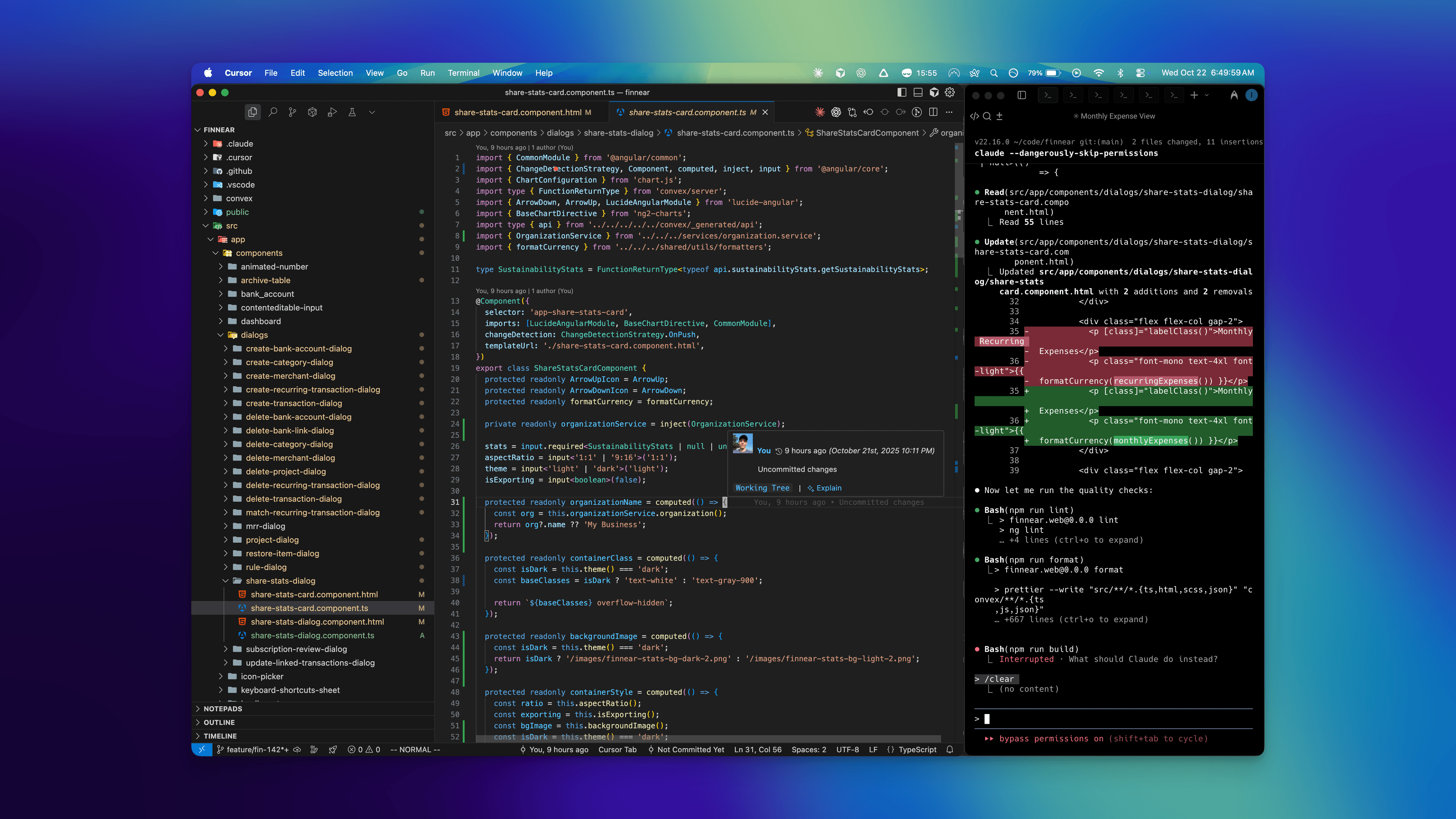The height and width of the screenshot is (819, 1456).
Task: Expand the OUTLINE section
Action: pyautogui.click(x=219, y=722)
